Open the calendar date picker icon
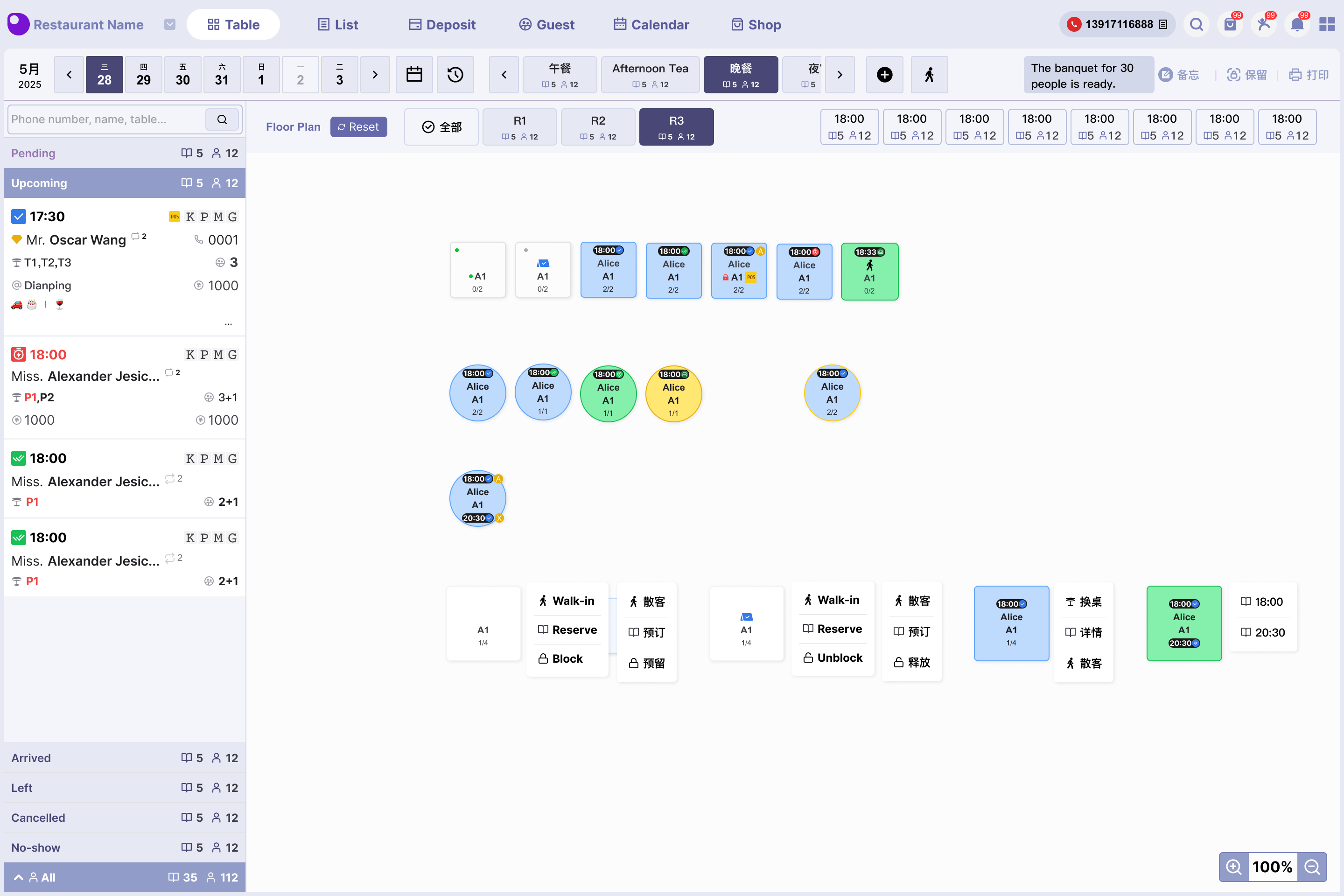The width and height of the screenshot is (1344, 896). (414, 74)
